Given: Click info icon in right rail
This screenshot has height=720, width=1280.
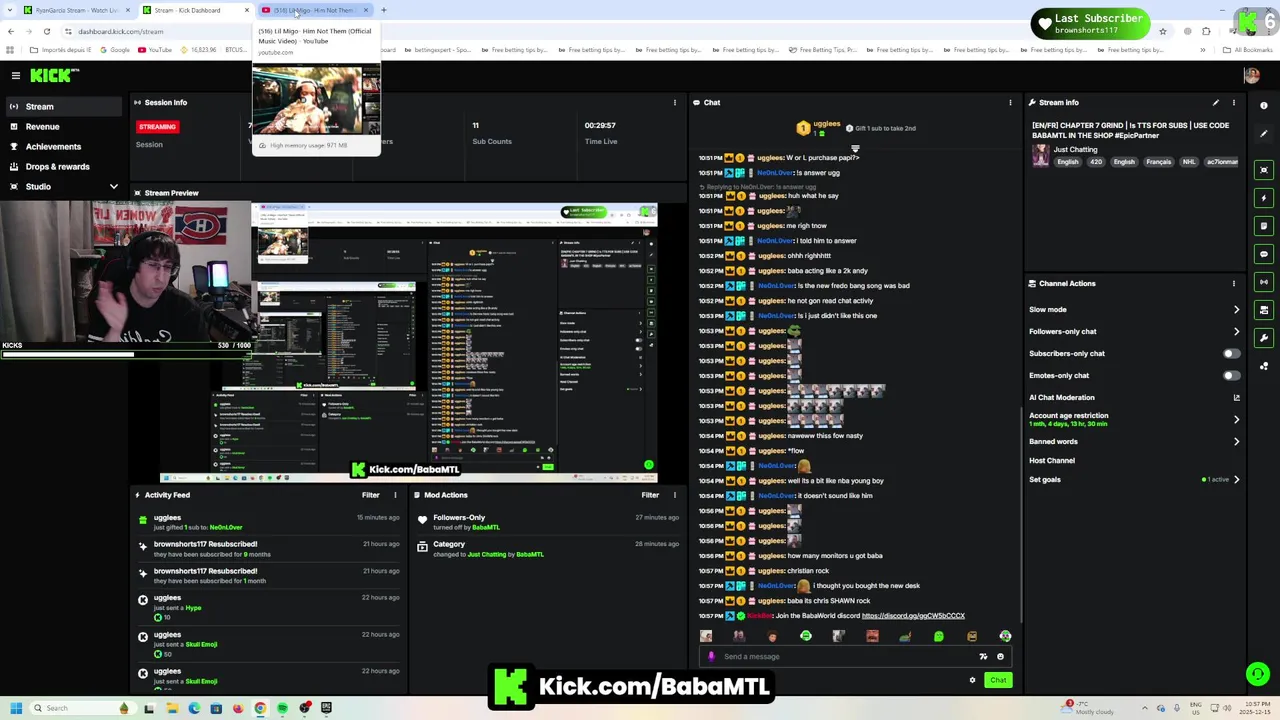Looking at the screenshot, I should pyautogui.click(x=1264, y=105).
